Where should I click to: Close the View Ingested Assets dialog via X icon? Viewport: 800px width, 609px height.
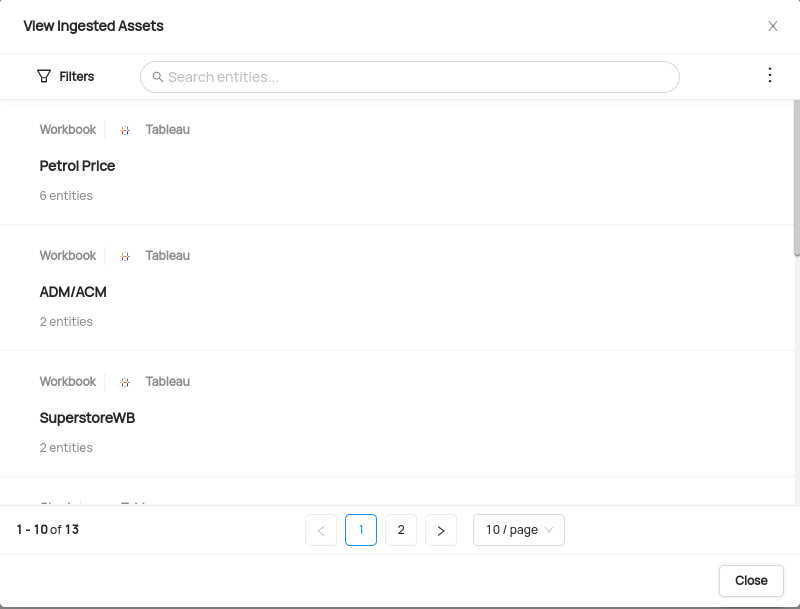coord(772,26)
